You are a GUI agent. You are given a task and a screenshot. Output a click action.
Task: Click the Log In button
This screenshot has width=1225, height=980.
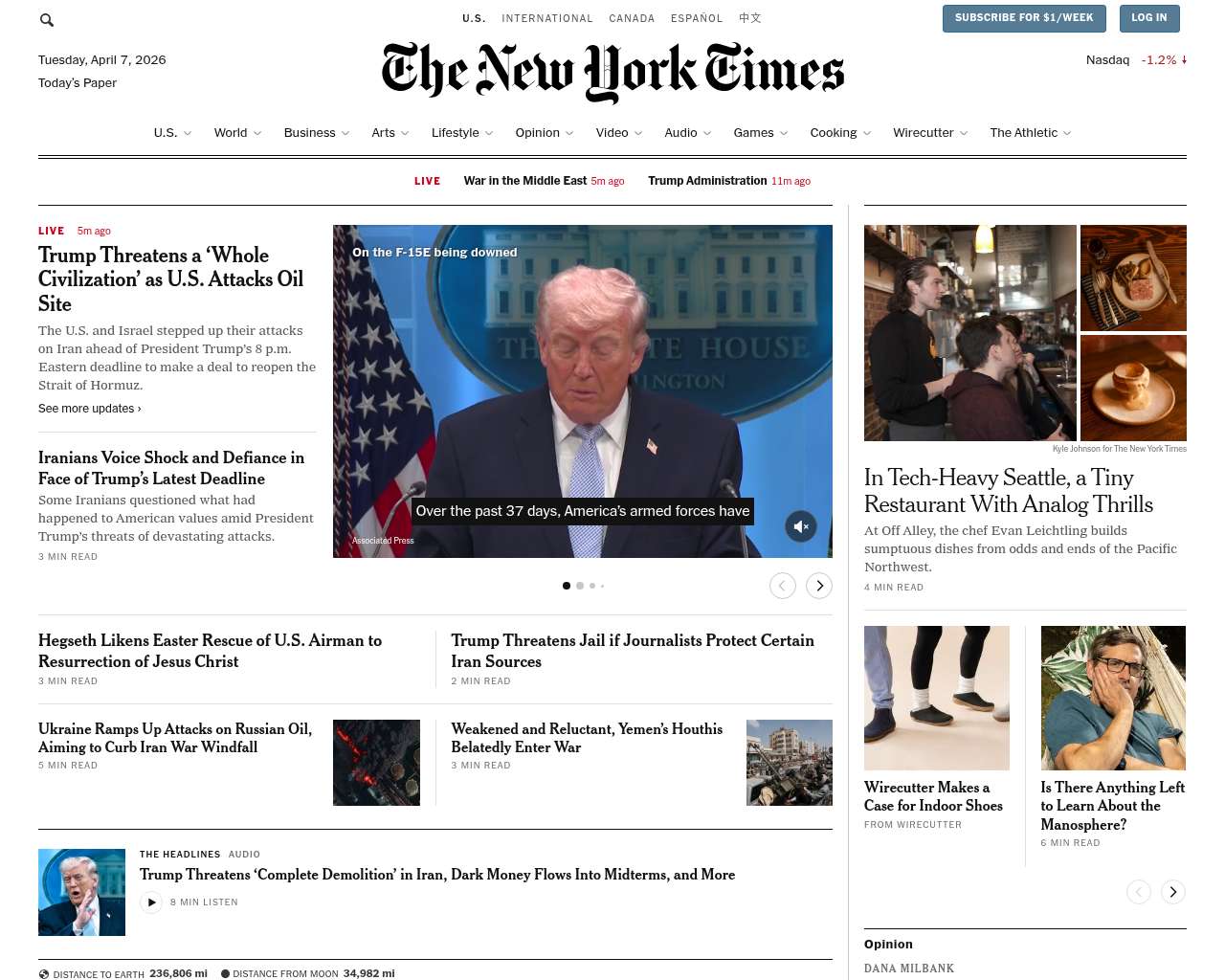pyautogui.click(x=1148, y=18)
